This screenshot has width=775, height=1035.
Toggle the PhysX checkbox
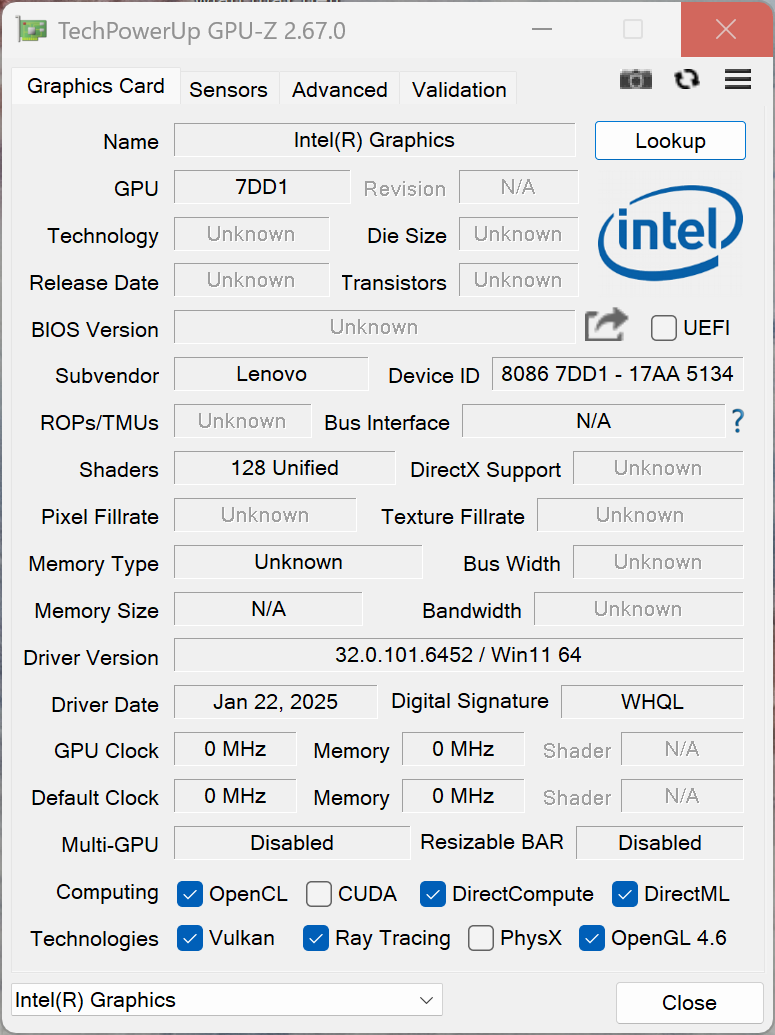(x=481, y=938)
